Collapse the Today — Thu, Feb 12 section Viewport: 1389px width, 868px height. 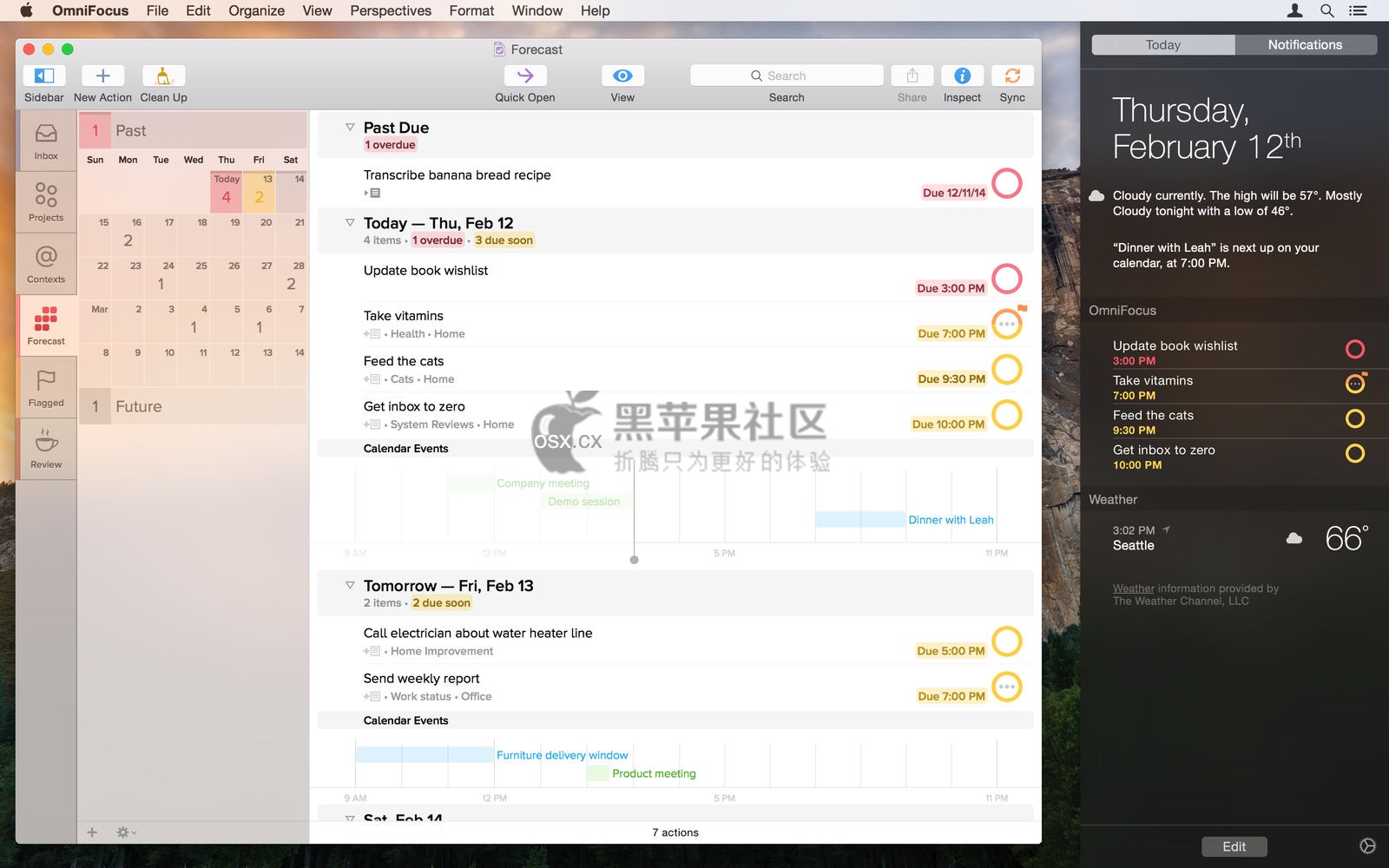[350, 222]
